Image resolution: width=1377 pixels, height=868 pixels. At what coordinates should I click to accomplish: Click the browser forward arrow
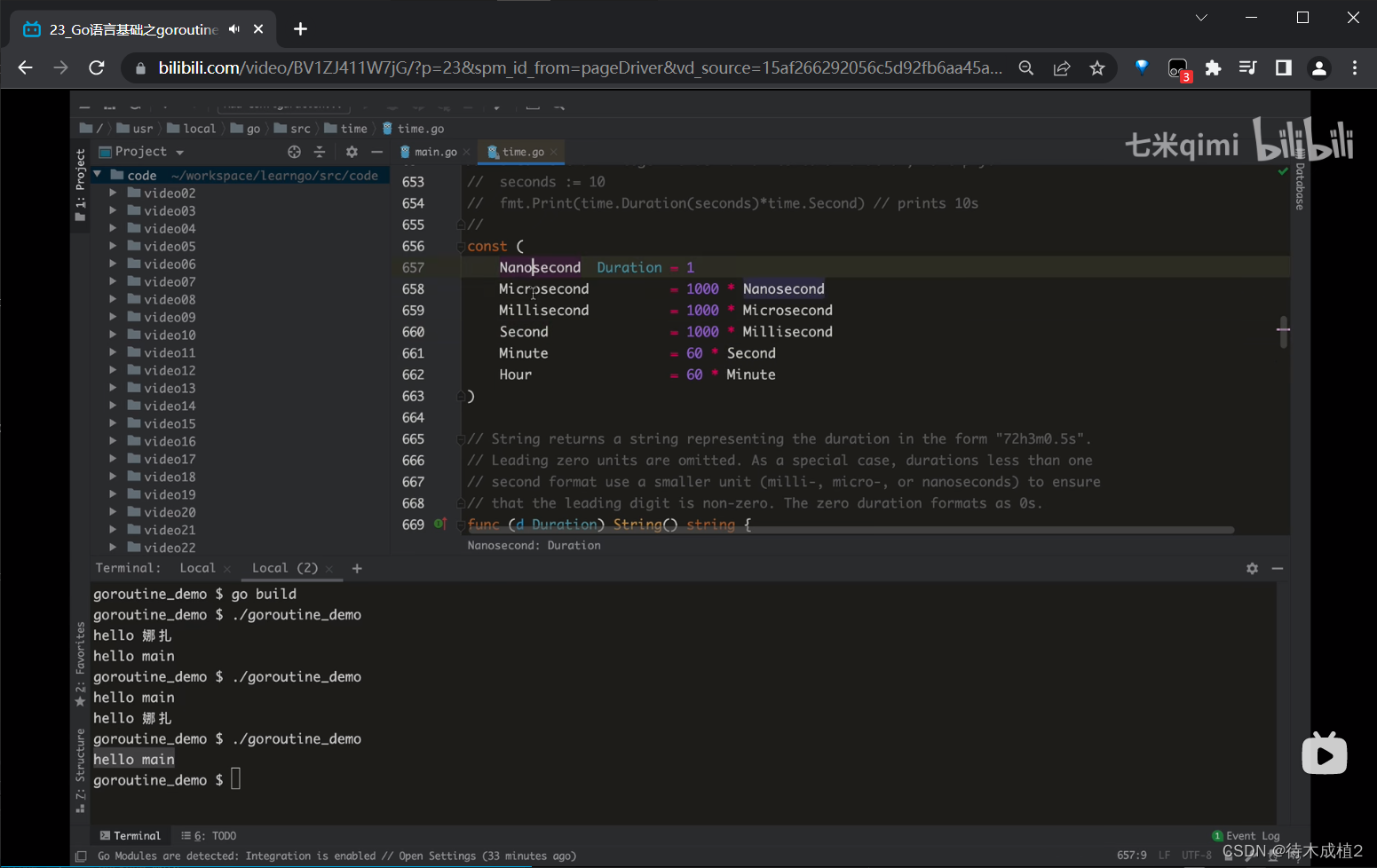tap(60, 67)
